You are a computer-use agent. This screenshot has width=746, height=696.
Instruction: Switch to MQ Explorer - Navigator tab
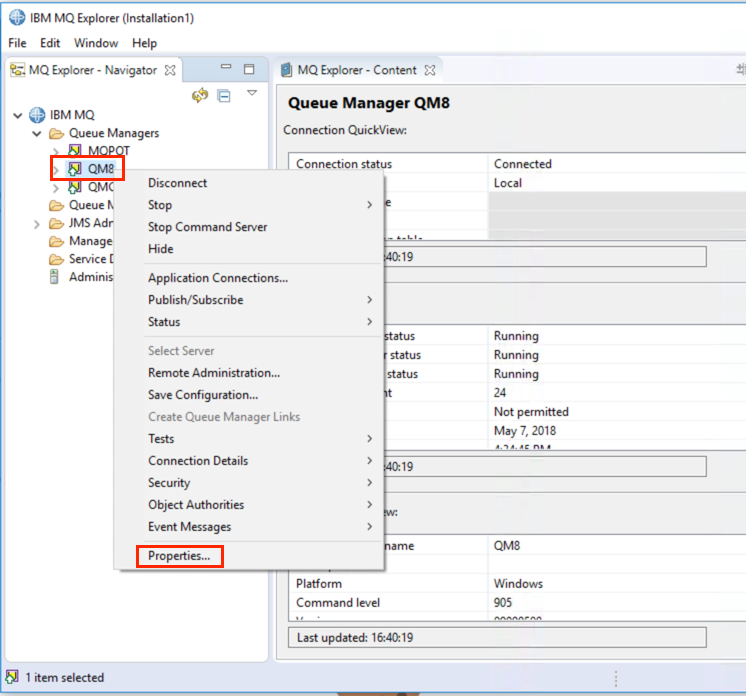[93, 70]
